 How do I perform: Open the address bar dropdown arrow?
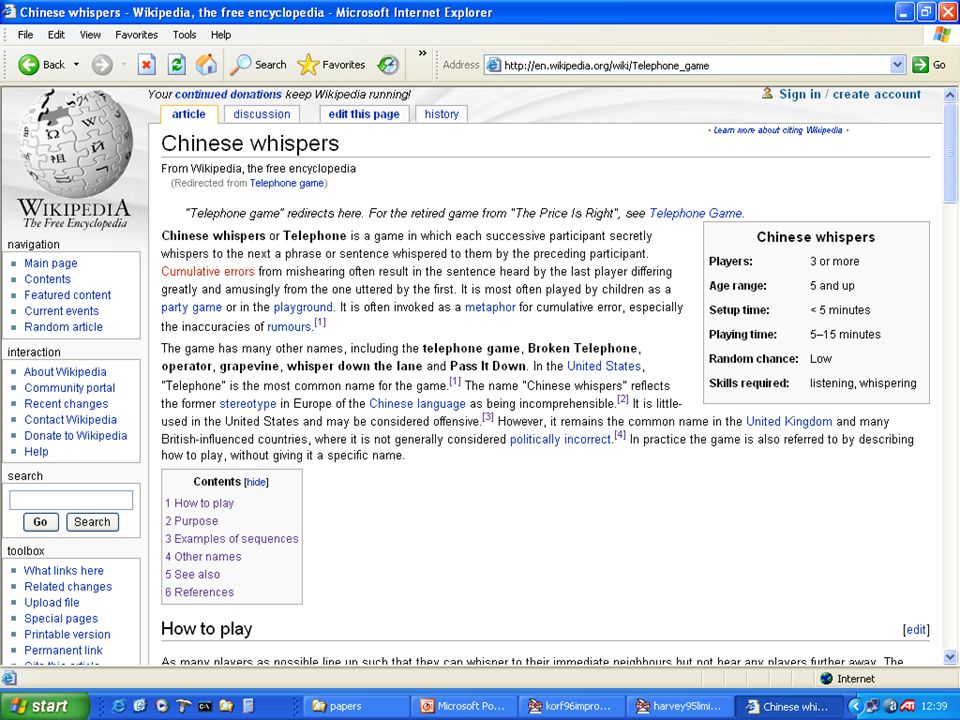(897, 65)
